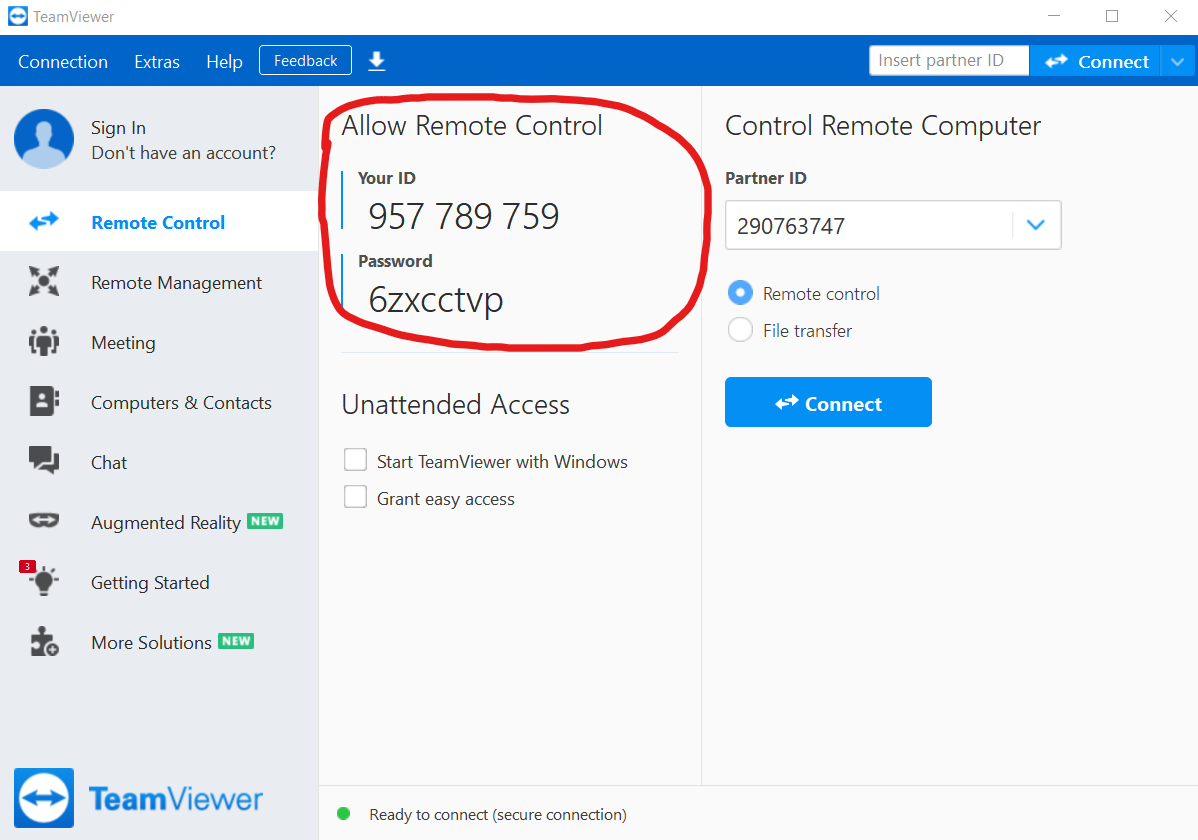The width and height of the screenshot is (1198, 840).
Task: Click the password 6zxcctvp
Action: (435, 299)
